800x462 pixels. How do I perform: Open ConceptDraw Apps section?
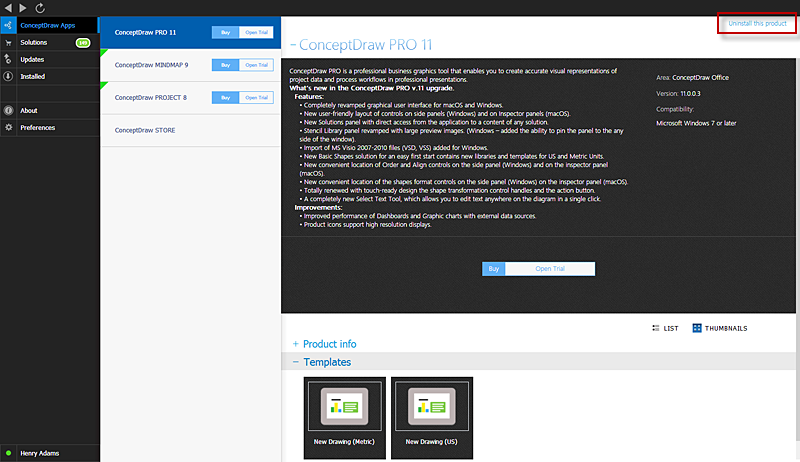point(49,25)
